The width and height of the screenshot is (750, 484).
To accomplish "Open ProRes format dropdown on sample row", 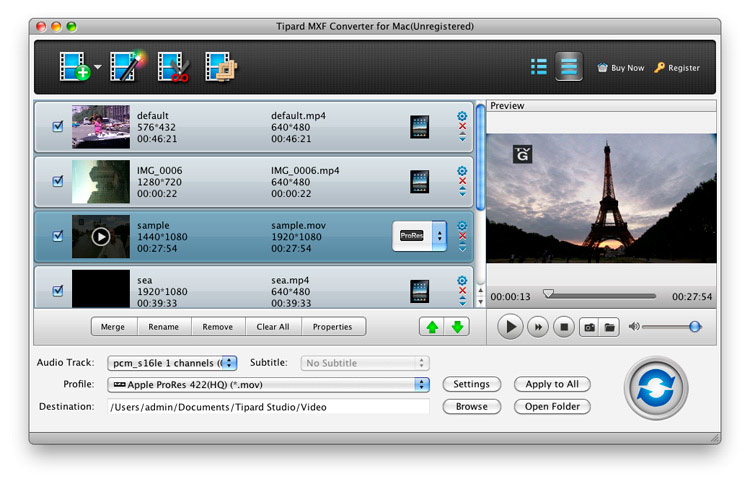I will [420, 236].
